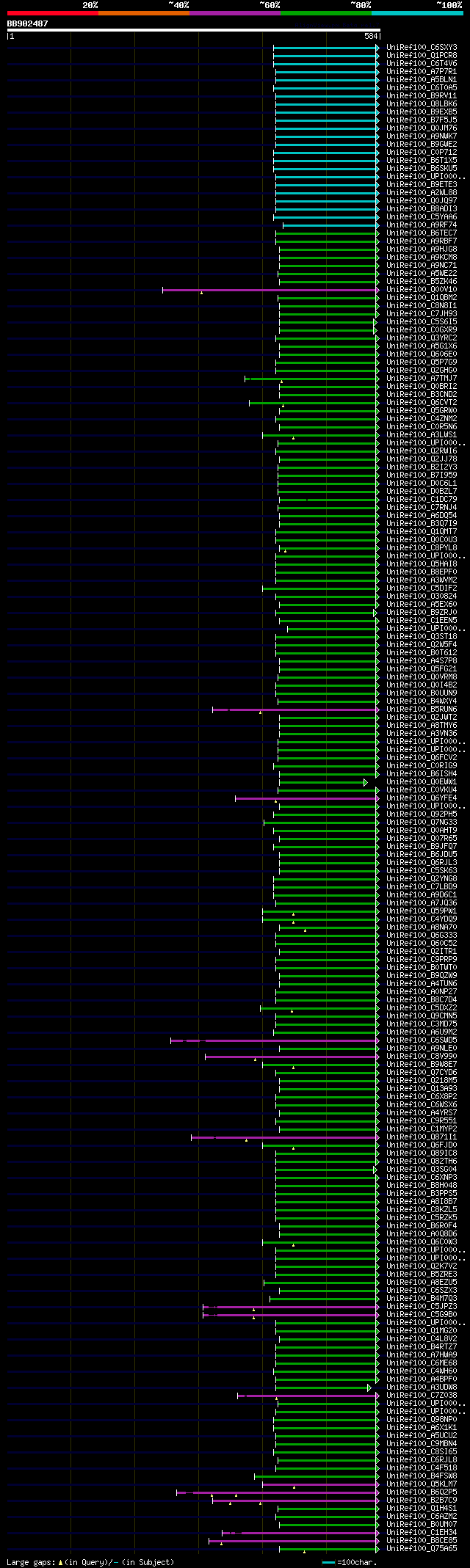
Task: Open hit UniRef100_C6SXY3
Action: point(422,47)
